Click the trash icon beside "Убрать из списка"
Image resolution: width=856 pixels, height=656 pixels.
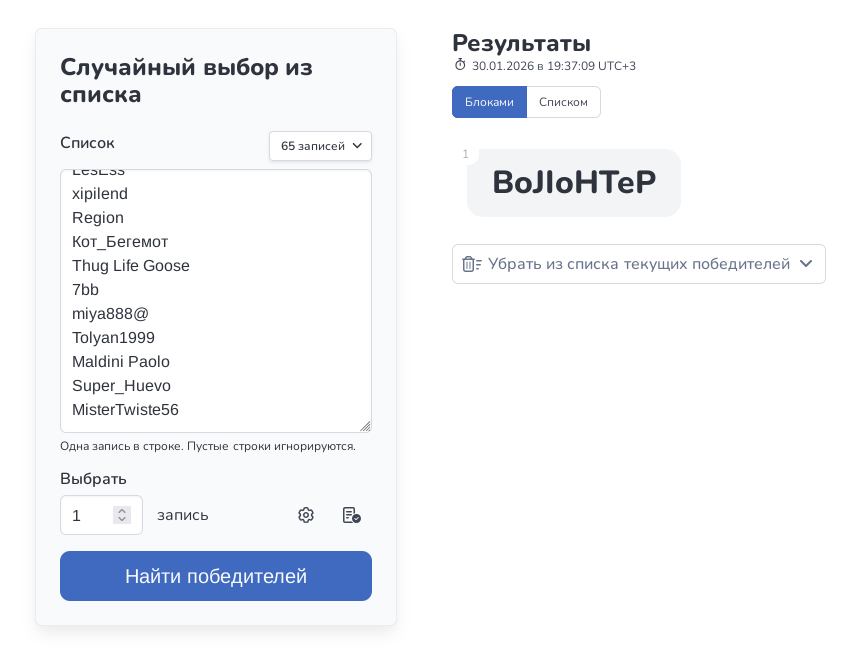pyautogui.click(x=471, y=264)
